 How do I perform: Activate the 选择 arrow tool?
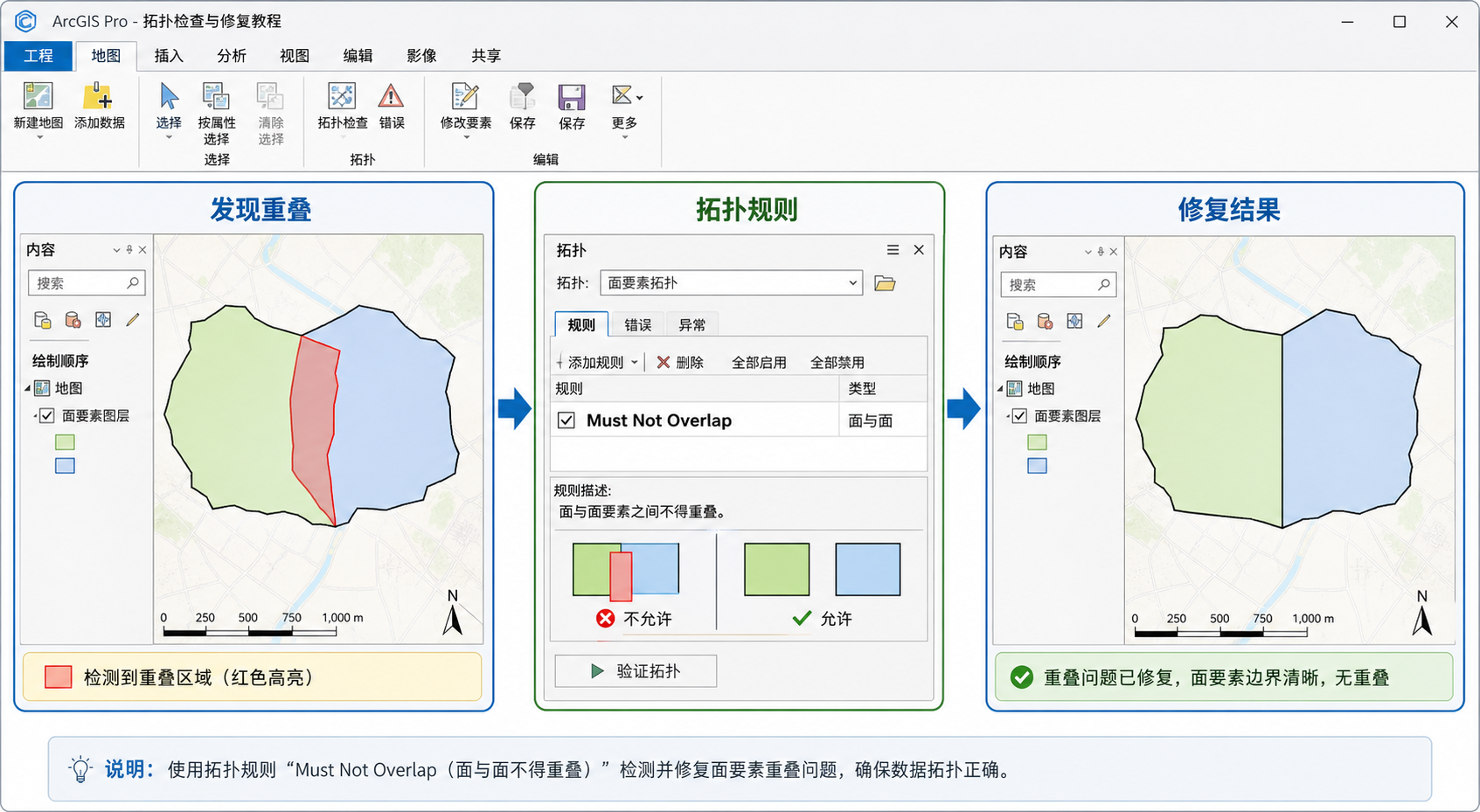click(169, 97)
